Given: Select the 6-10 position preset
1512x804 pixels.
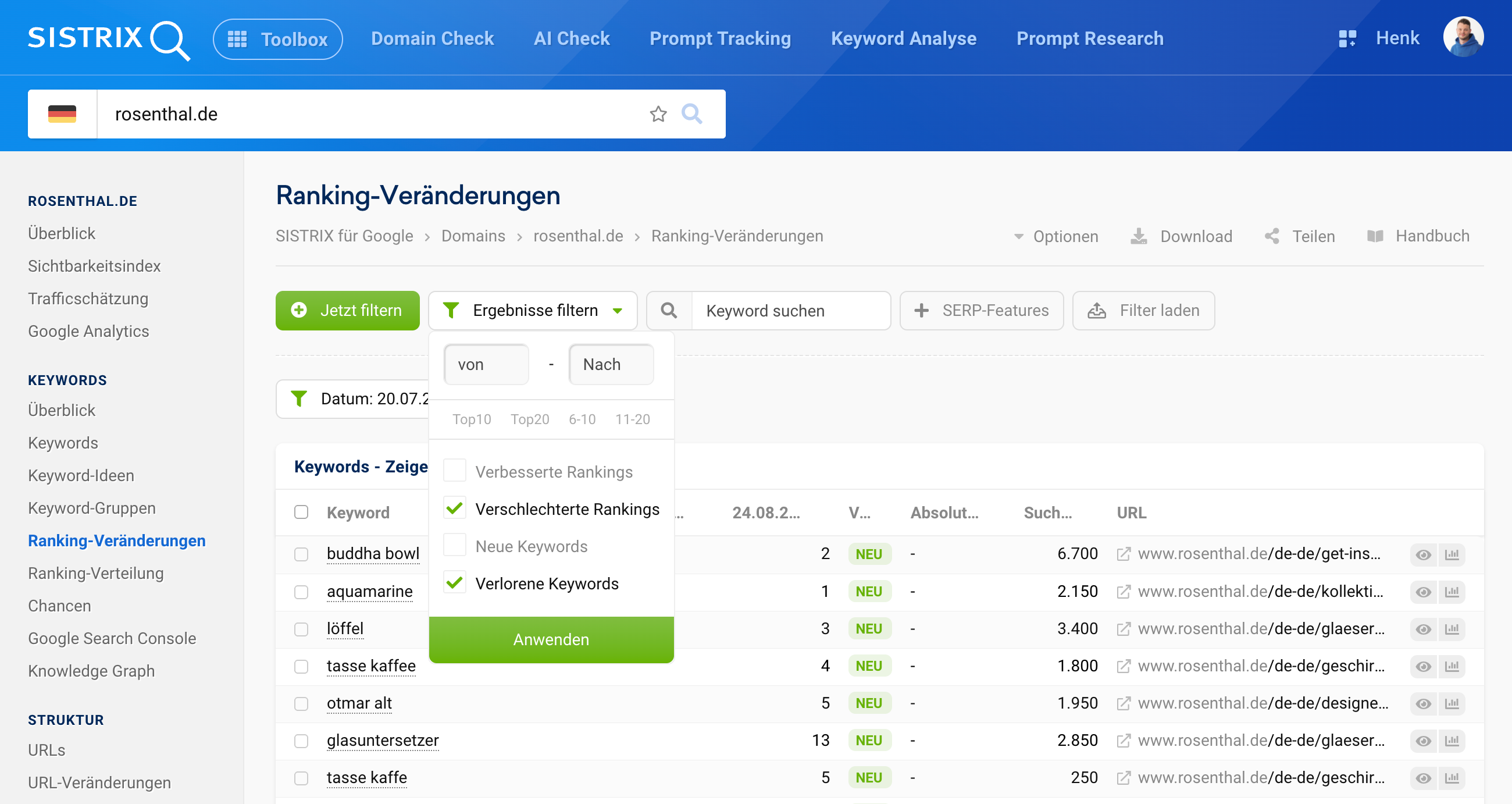Looking at the screenshot, I should tap(582, 419).
